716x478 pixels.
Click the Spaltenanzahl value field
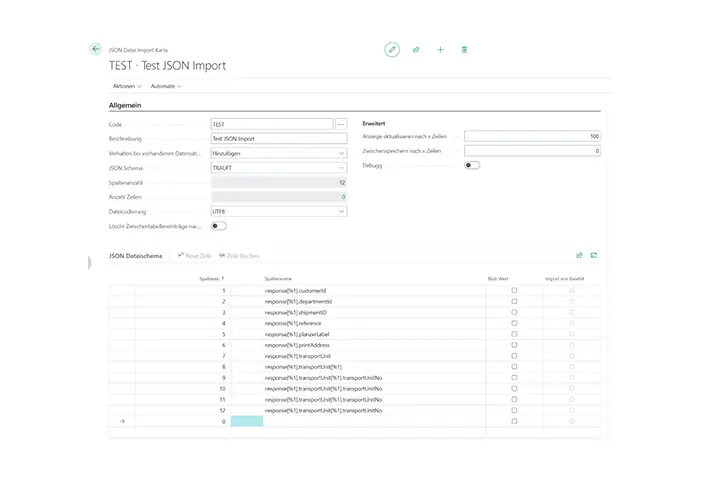(x=279, y=183)
